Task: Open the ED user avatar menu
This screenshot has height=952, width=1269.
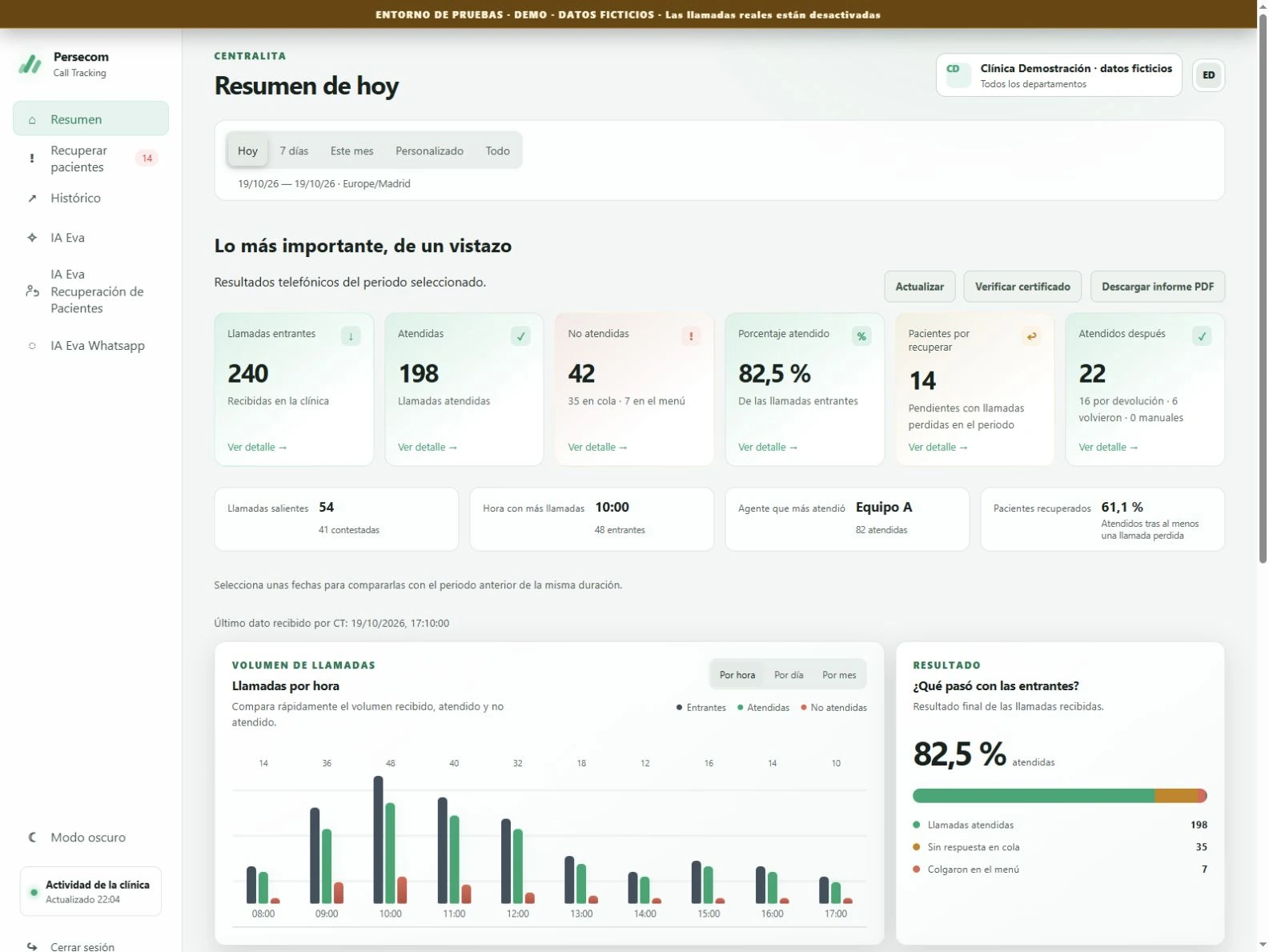Action: point(1208,75)
